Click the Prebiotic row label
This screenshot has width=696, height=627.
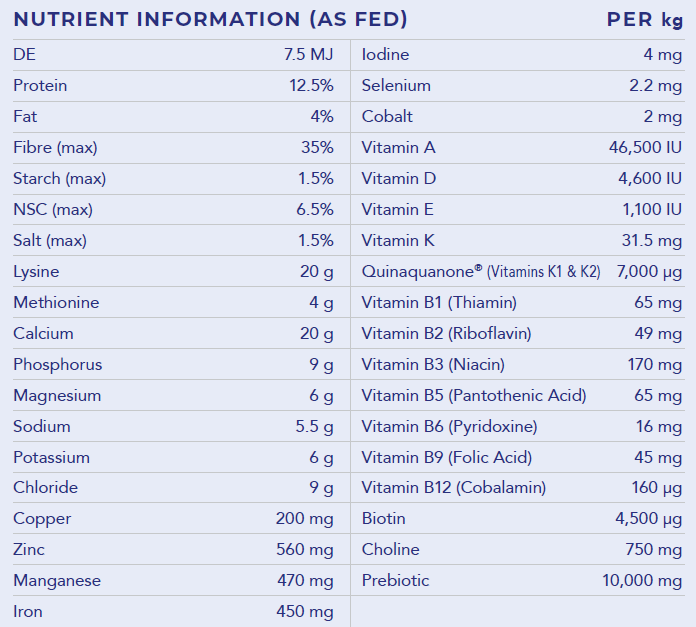pyautogui.click(x=395, y=581)
